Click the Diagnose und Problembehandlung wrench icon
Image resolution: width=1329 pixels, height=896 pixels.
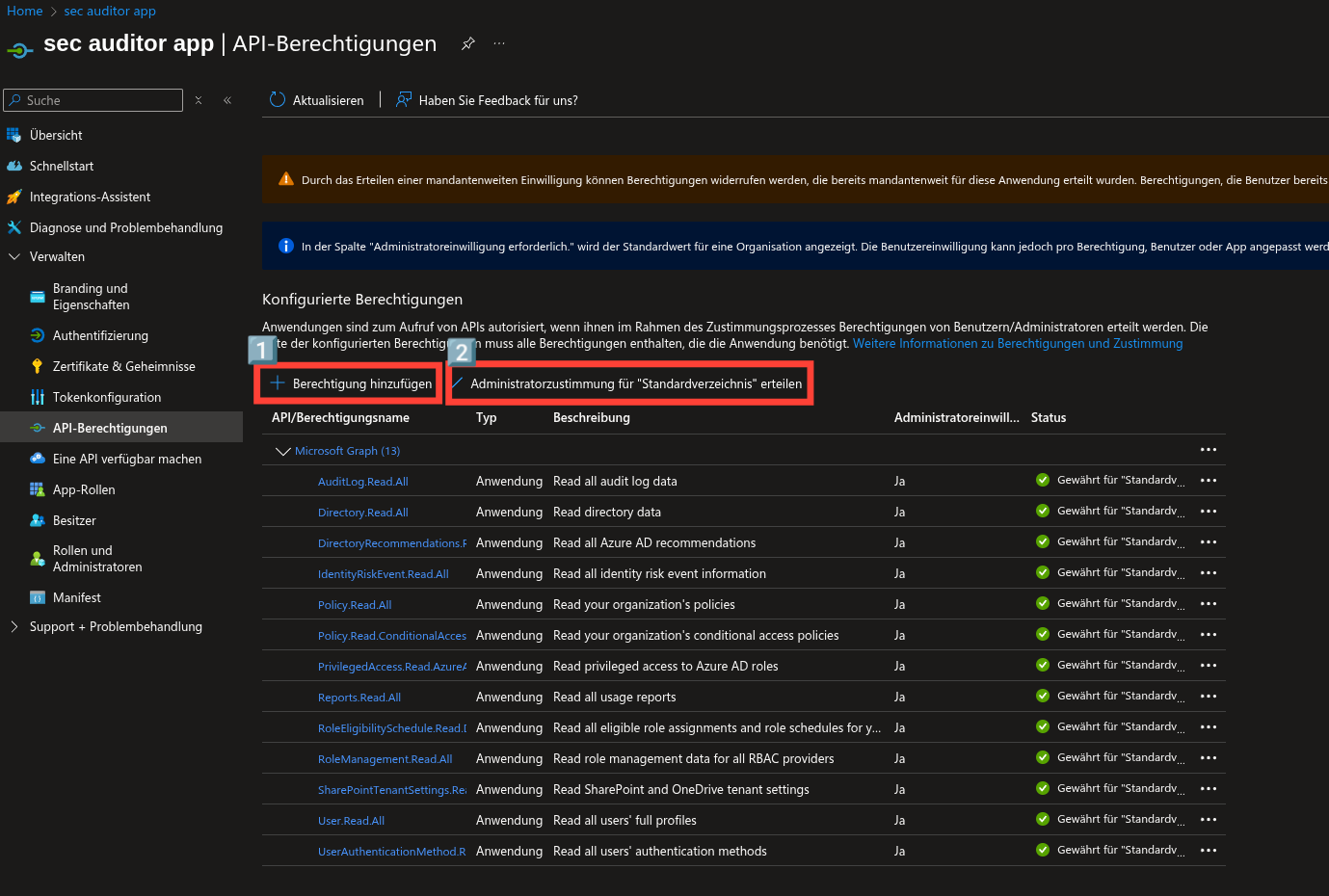[13, 227]
